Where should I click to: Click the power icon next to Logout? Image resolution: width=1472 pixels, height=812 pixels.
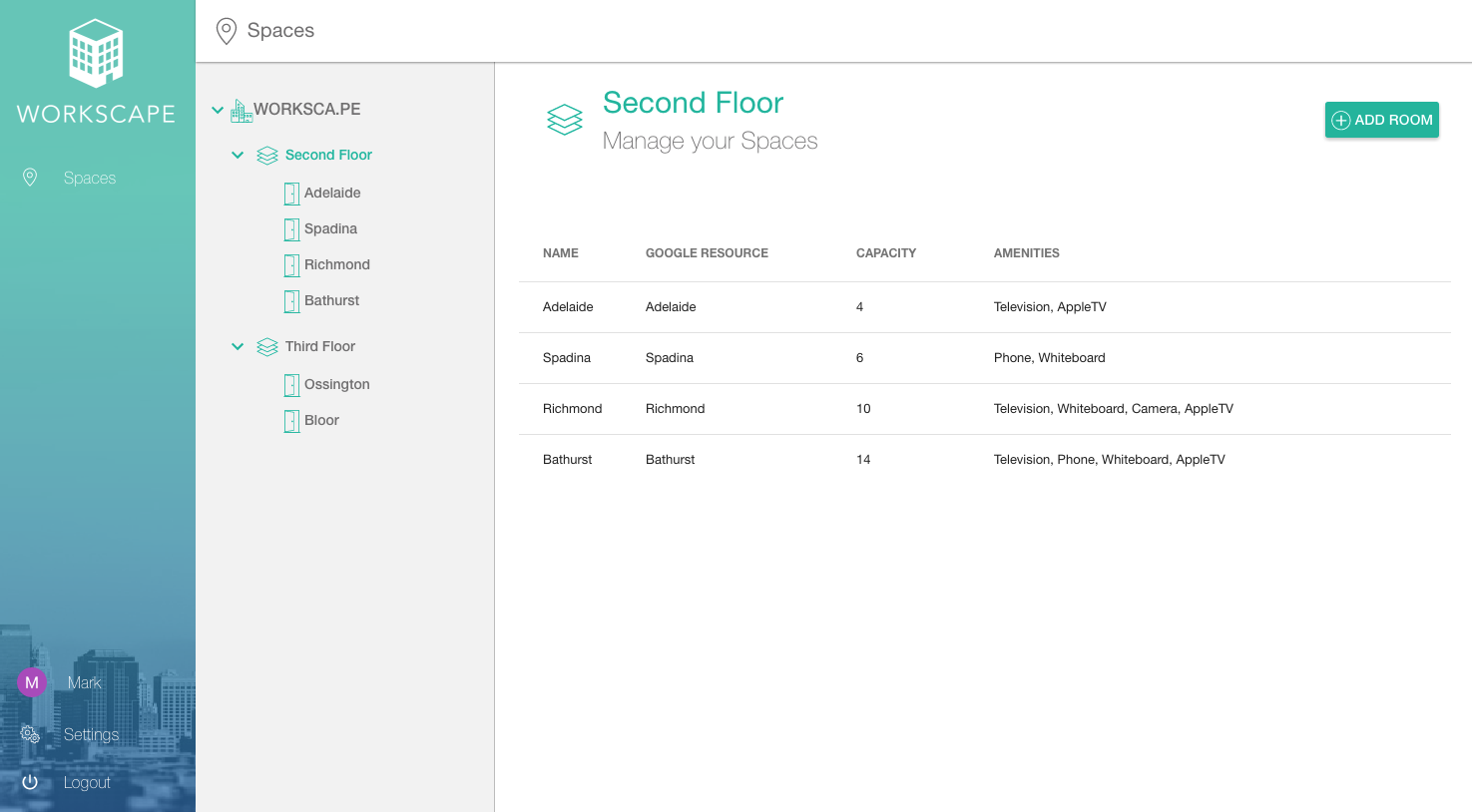point(30,782)
